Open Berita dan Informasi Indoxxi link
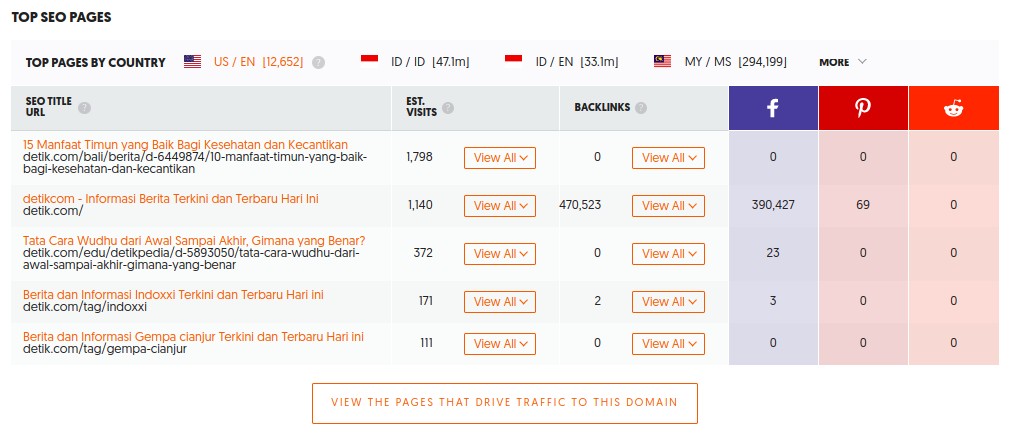1012x437 pixels. pos(173,295)
